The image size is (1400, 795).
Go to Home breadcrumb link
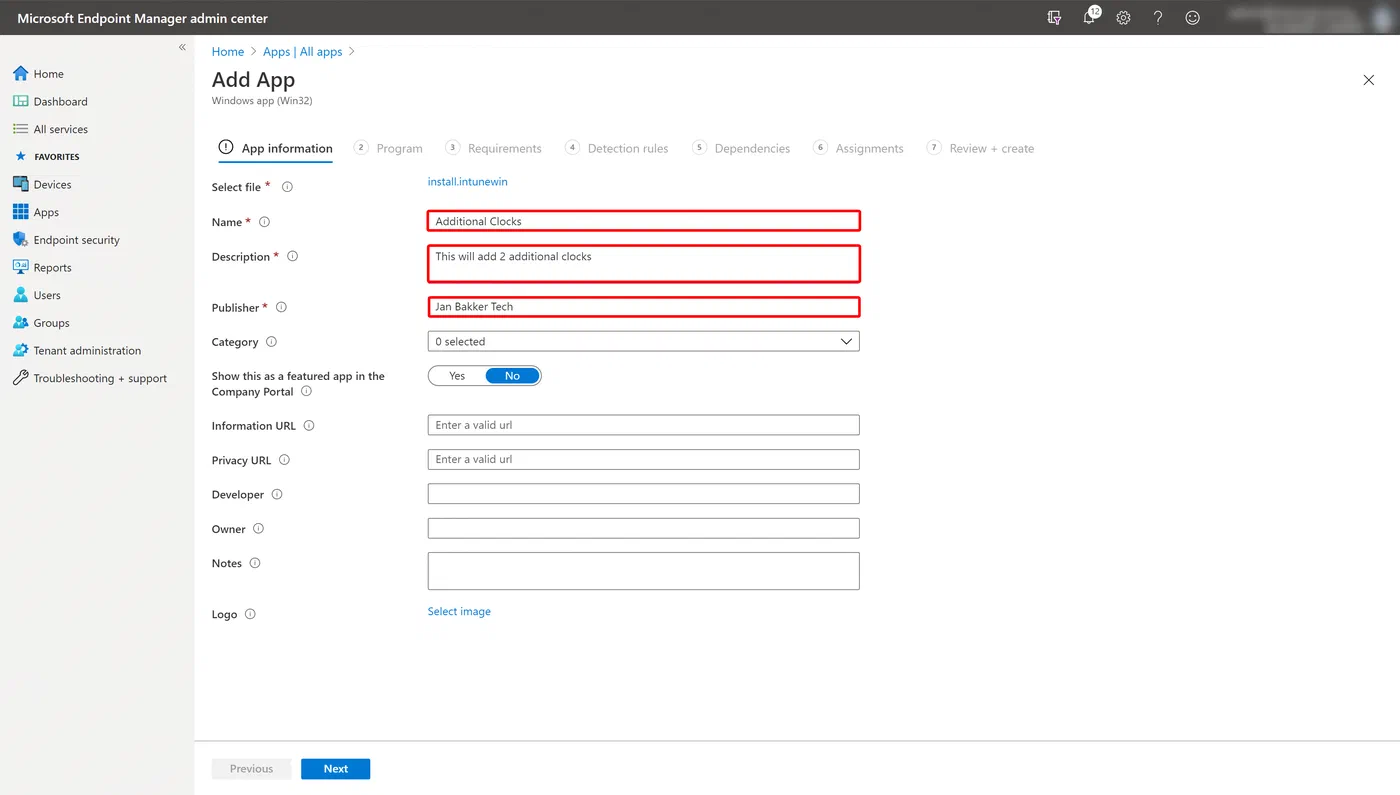click(228, 51)
